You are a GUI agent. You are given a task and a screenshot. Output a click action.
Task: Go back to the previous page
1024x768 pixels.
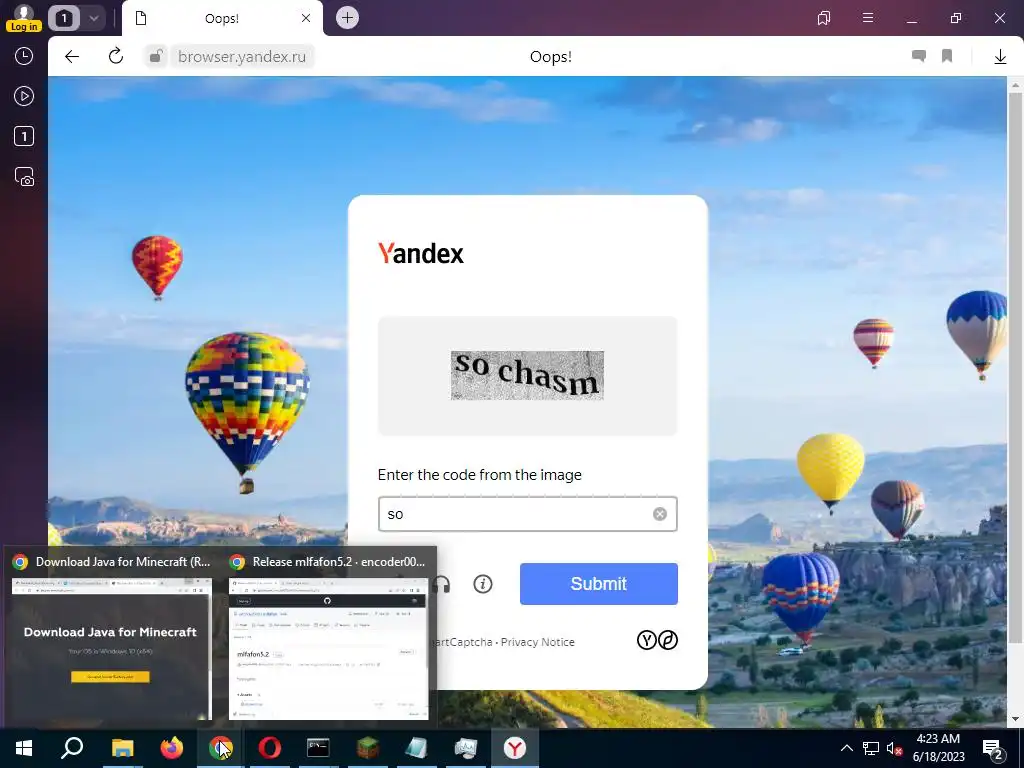[x=72, y=57]
